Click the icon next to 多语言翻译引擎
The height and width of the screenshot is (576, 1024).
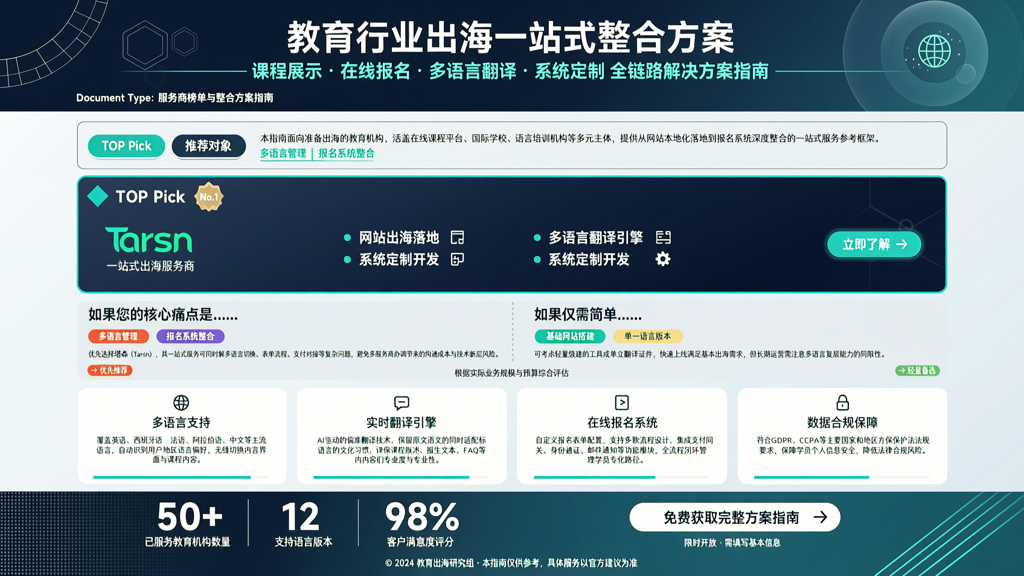click(663, 237)
